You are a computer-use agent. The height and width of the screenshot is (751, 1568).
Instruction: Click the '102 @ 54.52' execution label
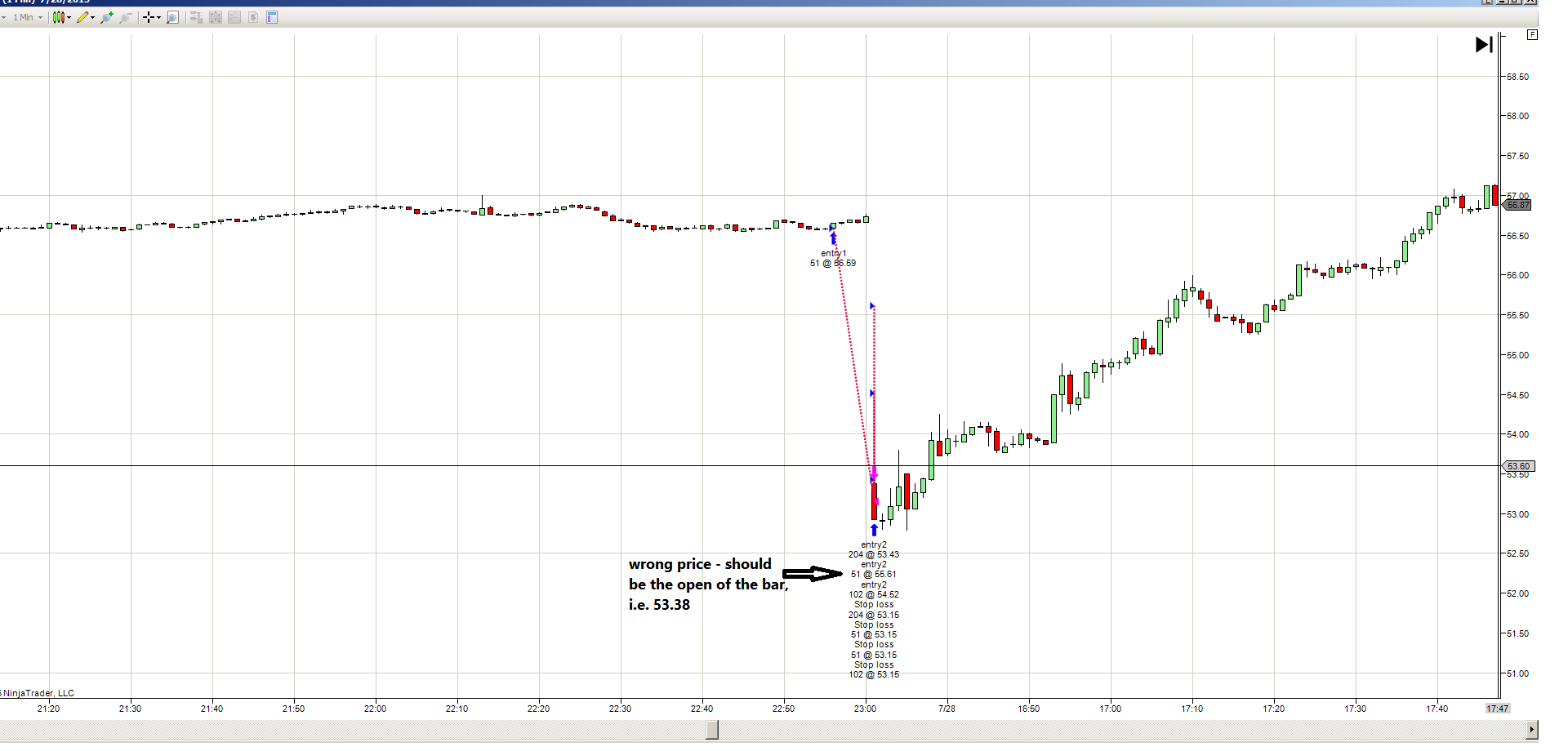pyautogui.click(x=874, y=595)
